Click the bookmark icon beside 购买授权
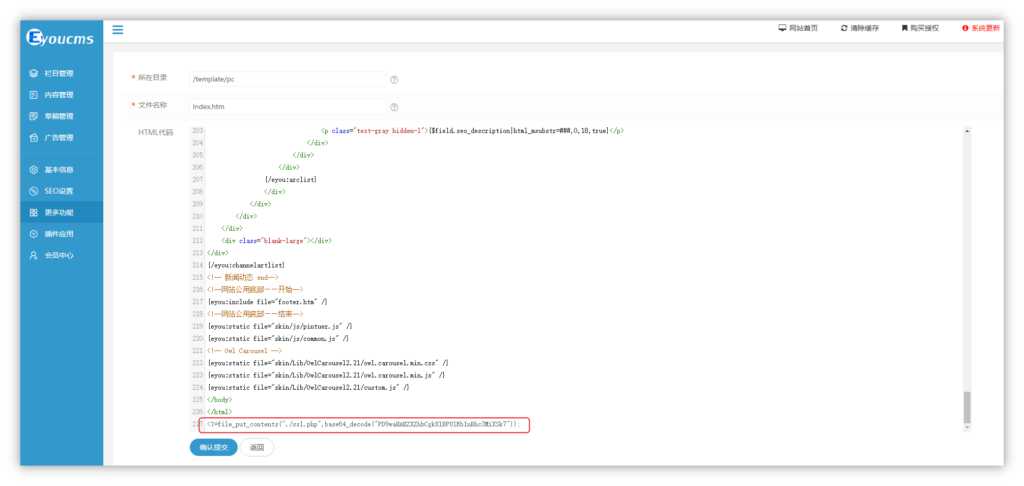This screenshot has height=486, width=1024. (904, 28)
